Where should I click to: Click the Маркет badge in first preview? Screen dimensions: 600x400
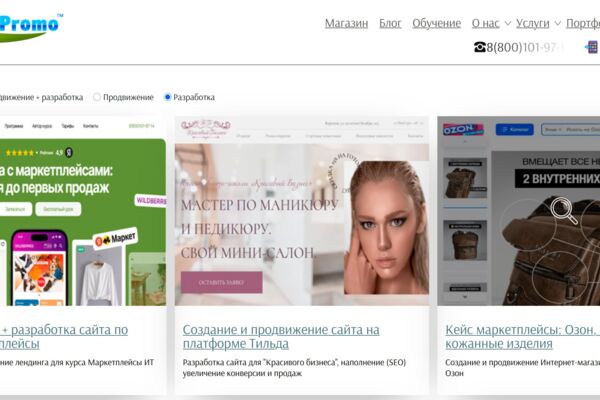click(x=115, y=239)
